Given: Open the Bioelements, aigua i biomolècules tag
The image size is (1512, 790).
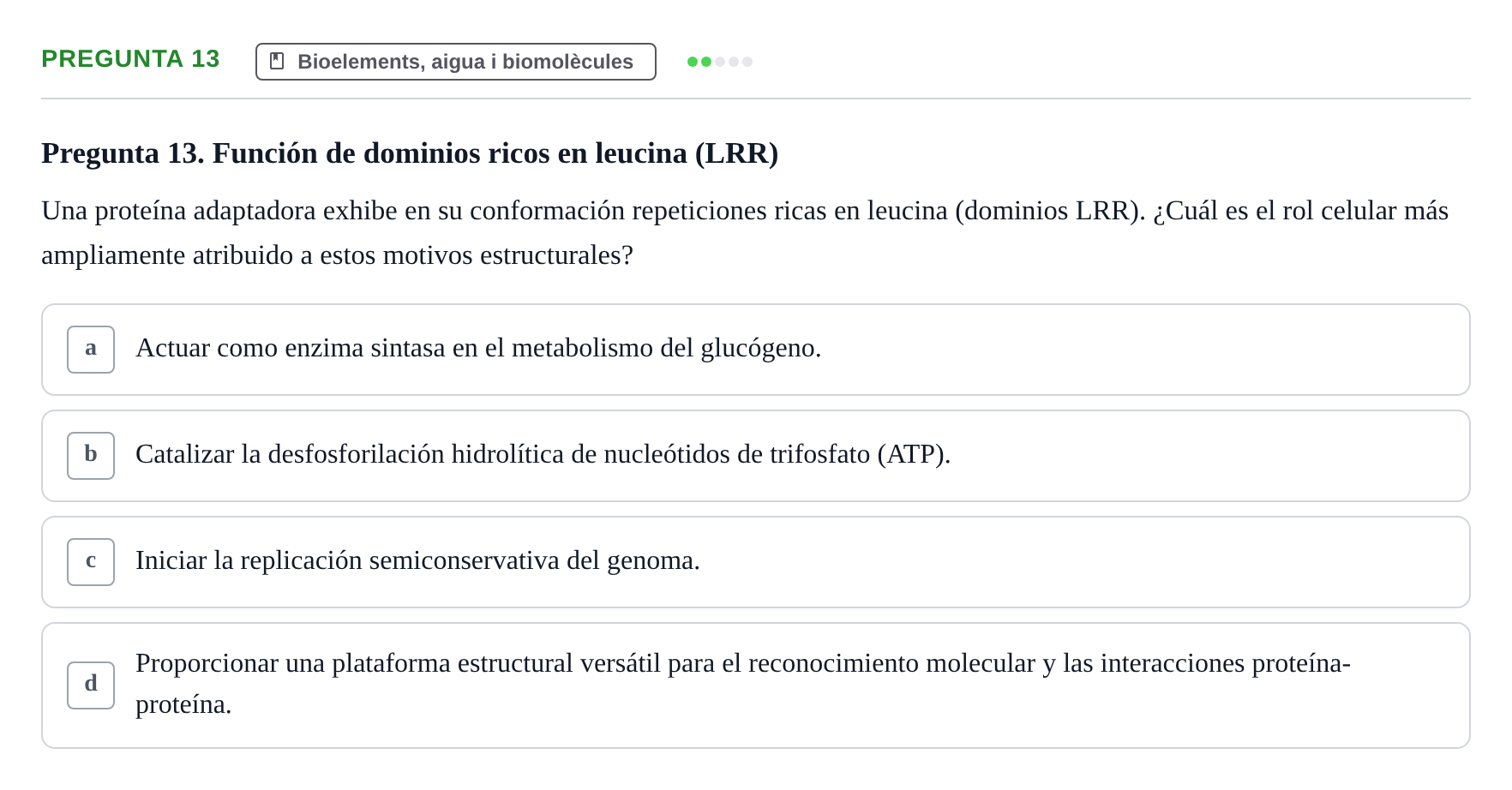Looking at the screenshot, I should [x=456, y=62].
